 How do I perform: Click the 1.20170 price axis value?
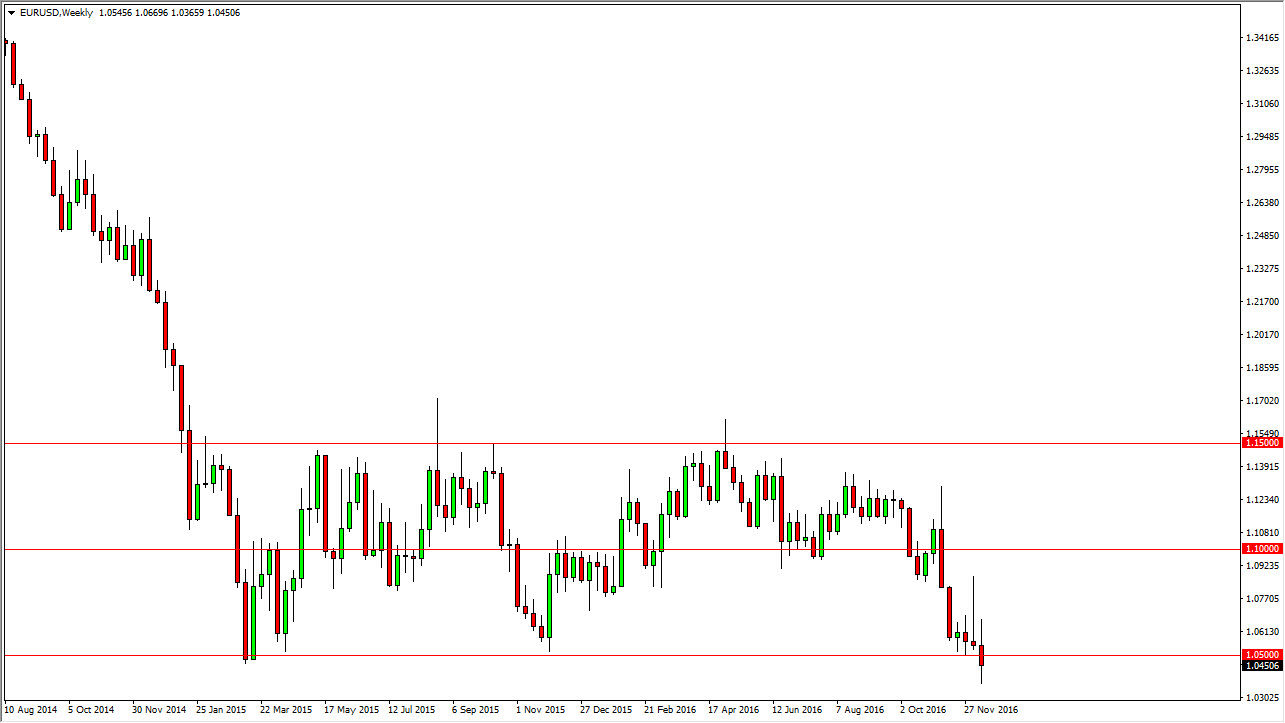point(1262,335)
